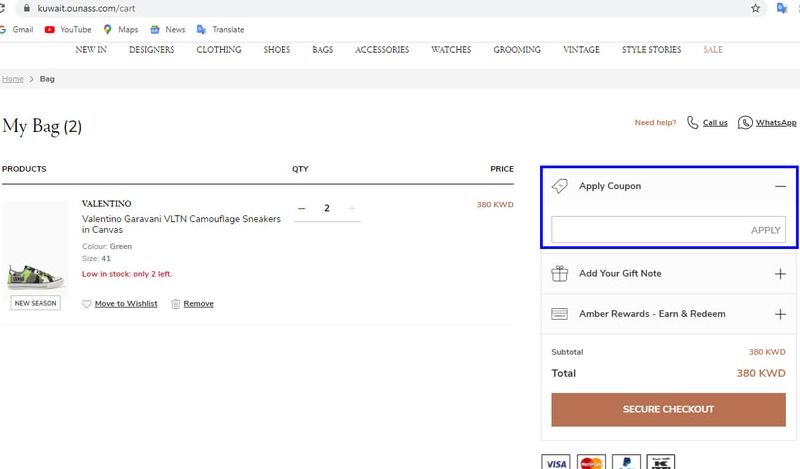Click the Remove link
The image size is (800, 469).
pos(198,304)
